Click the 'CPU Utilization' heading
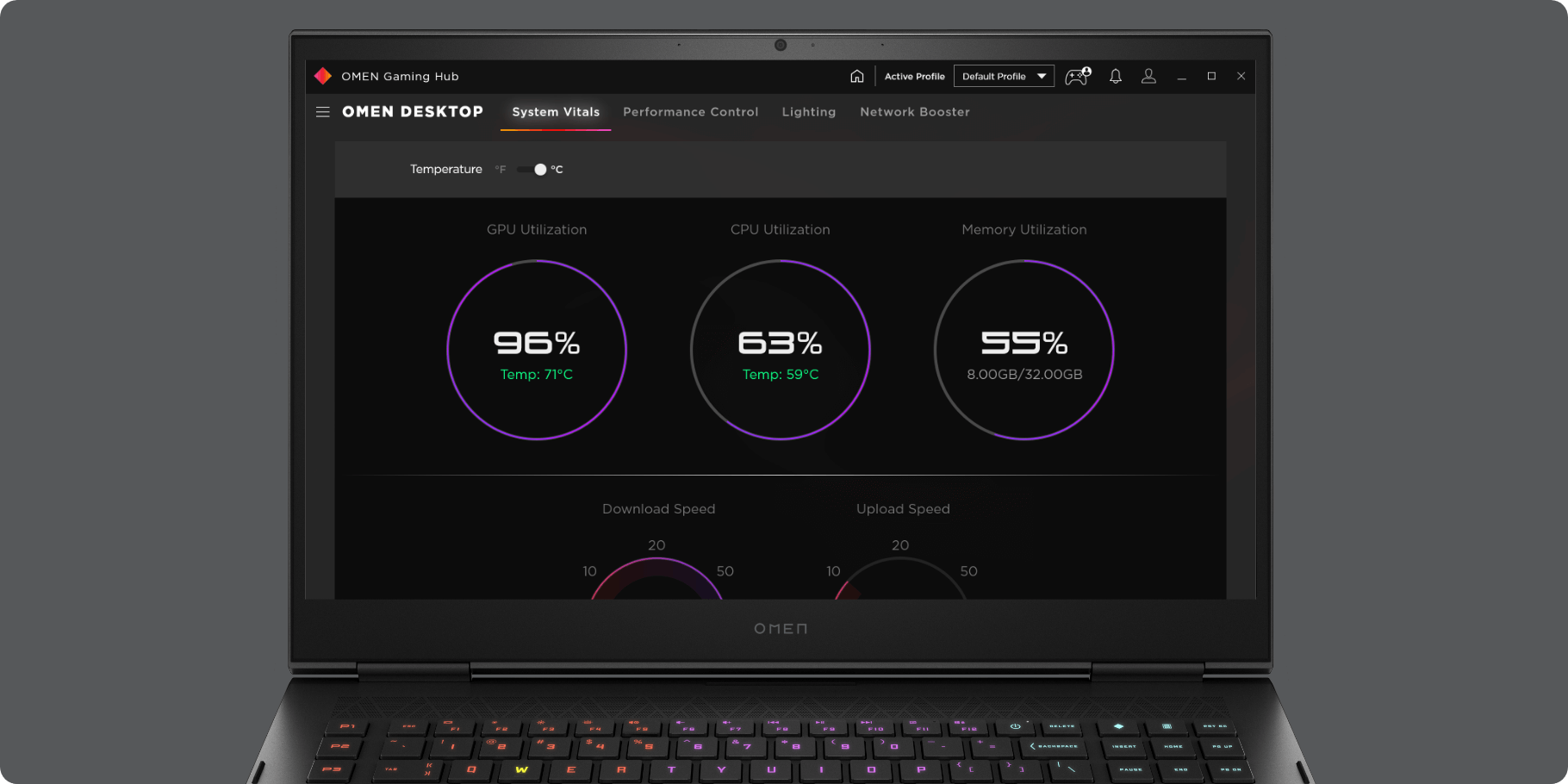1568x784 pixels. (781, 230)
